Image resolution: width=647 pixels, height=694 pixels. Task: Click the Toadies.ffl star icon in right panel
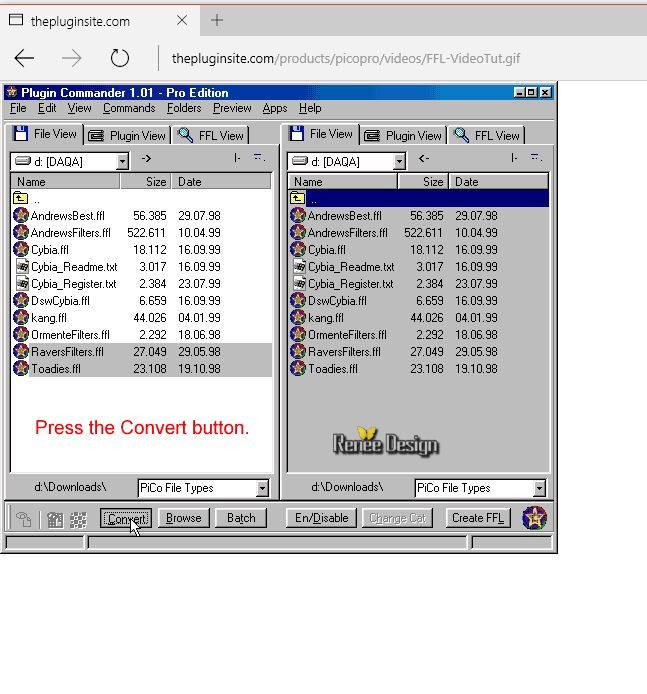click(298, 368)
